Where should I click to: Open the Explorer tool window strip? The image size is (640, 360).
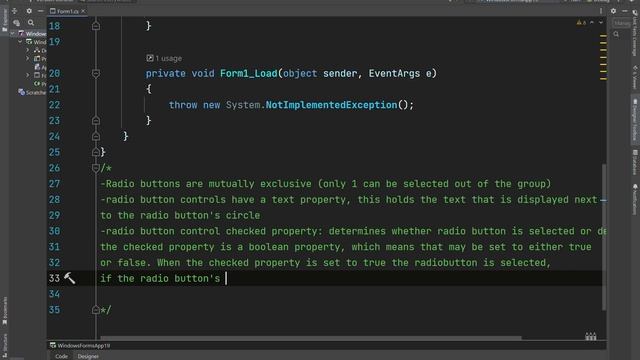click(5, 20)
